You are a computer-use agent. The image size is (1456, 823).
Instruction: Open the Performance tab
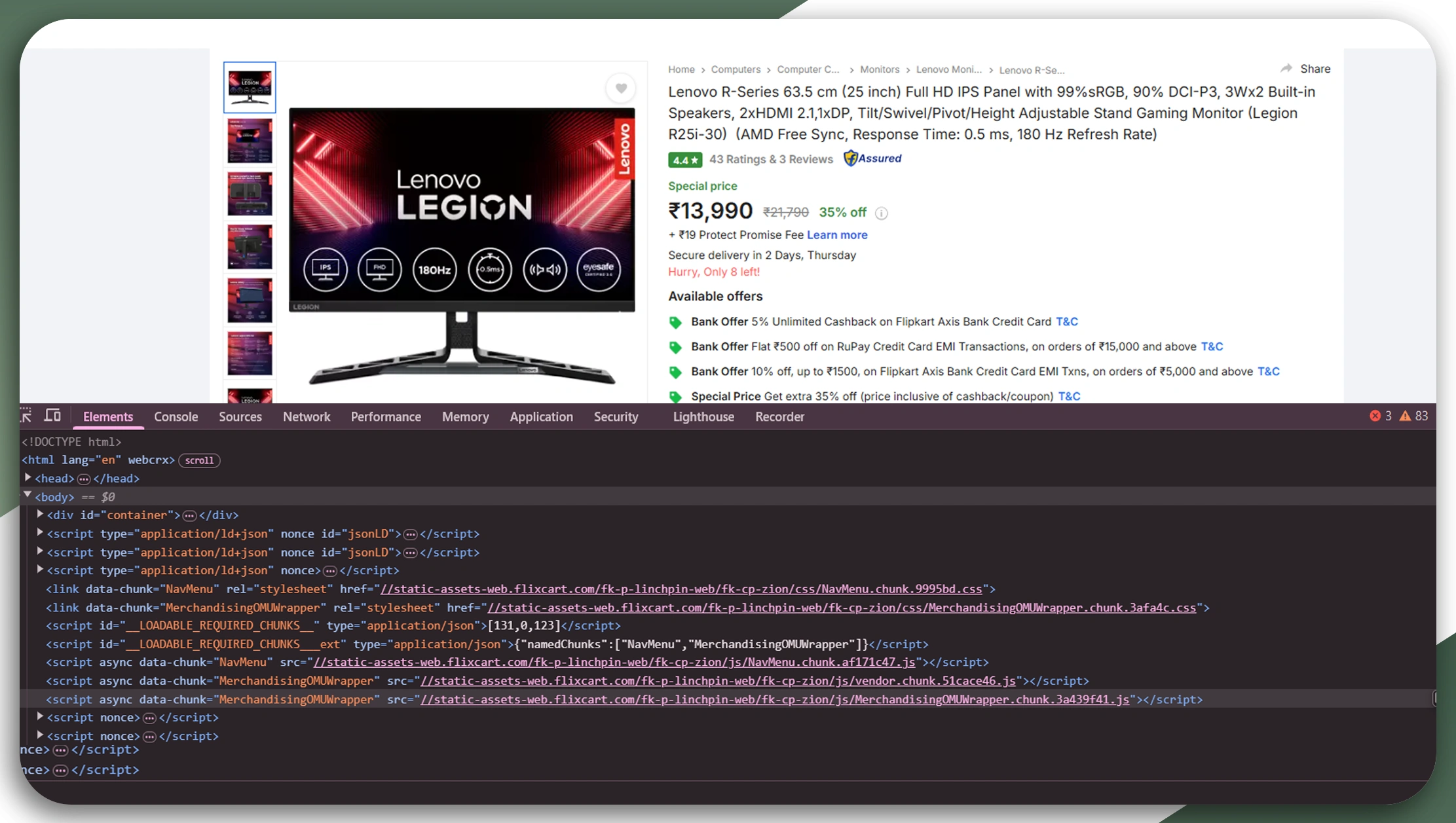click(386, 416)
